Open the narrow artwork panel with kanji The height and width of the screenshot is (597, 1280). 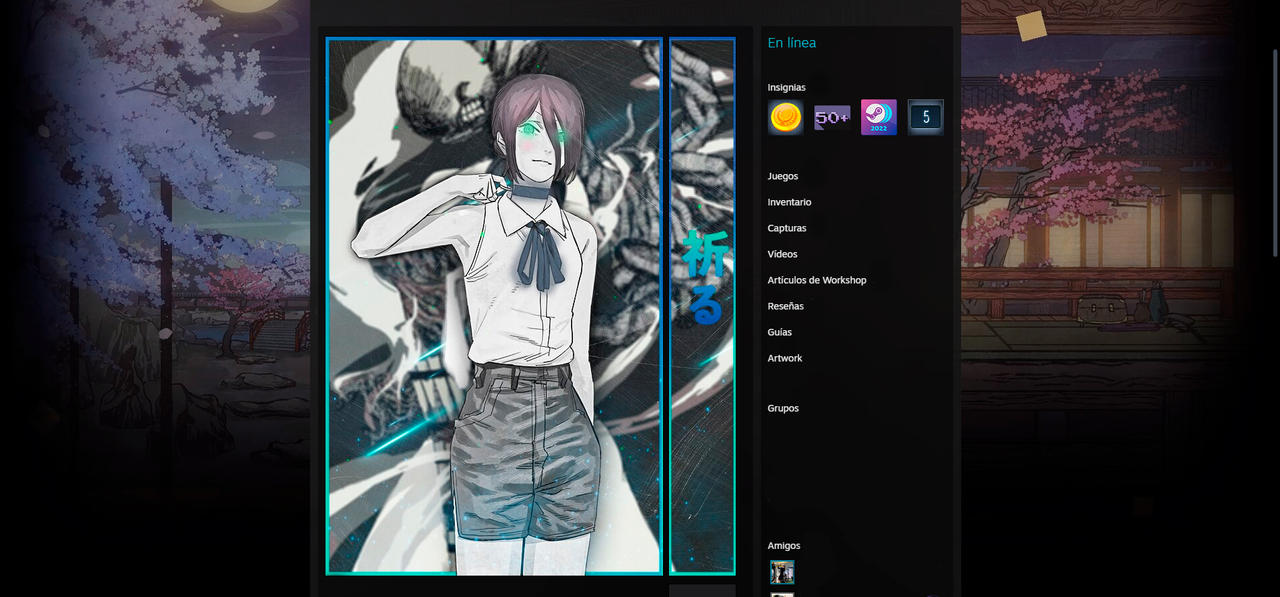click(702, 306)
